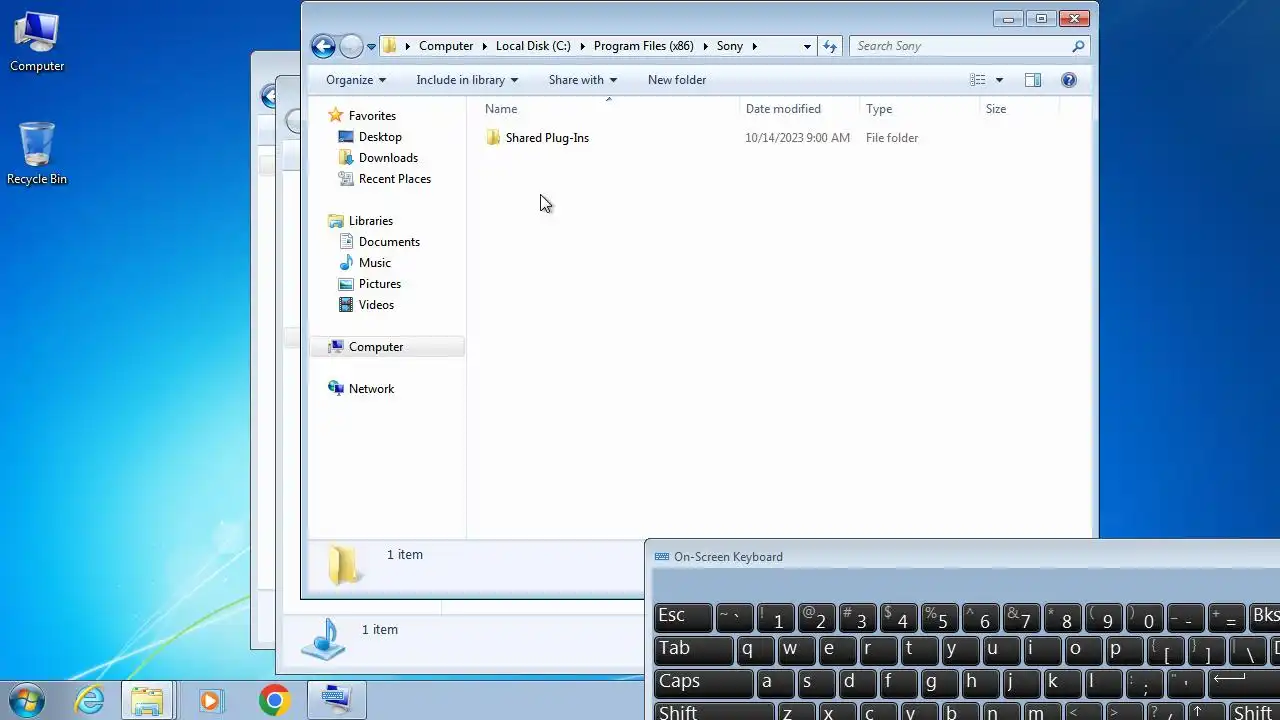This screenshot has height=720, width=1280.
Task: Toggle the Caps key on the On-Screen Keyboard
Action: coord(704,683)
